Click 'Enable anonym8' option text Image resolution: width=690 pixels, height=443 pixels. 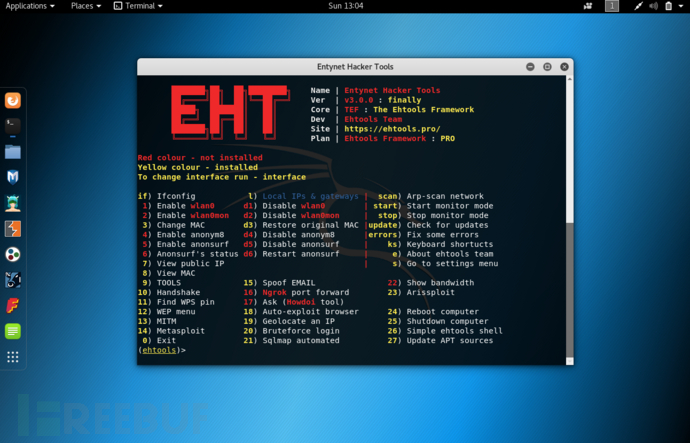191,235
